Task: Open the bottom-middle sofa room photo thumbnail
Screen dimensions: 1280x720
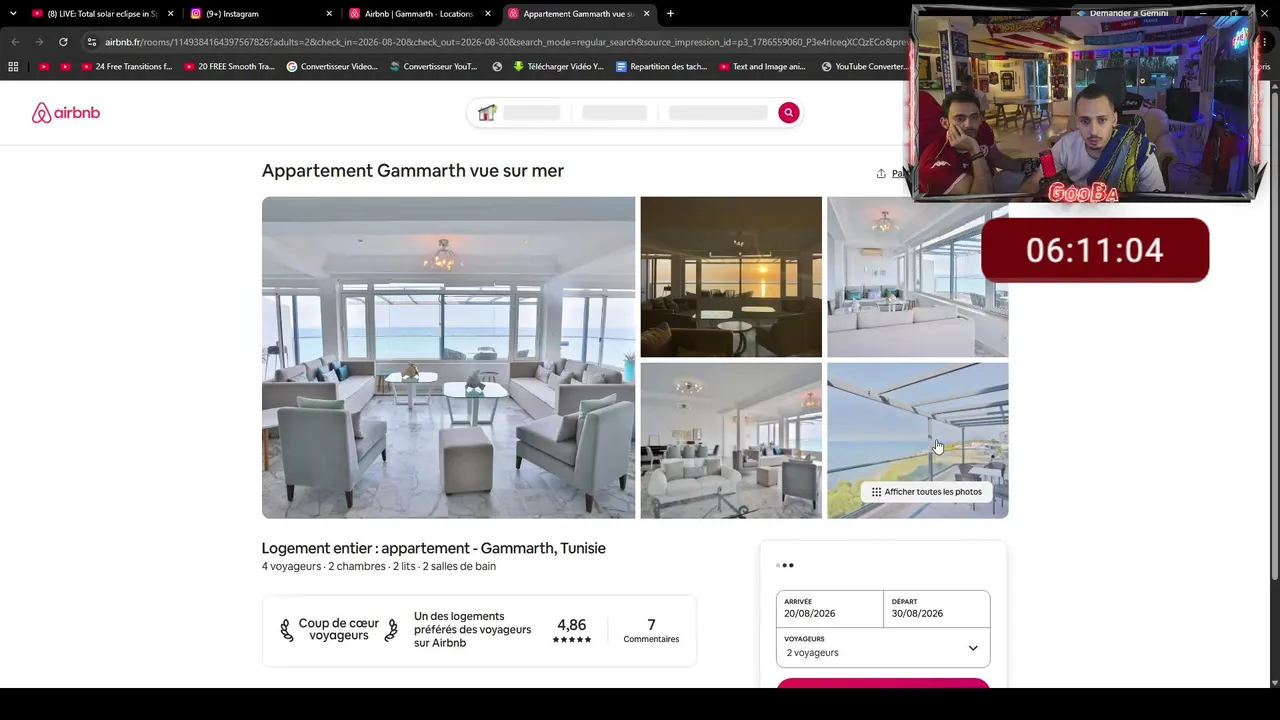Action: click(x=731, y=440)
